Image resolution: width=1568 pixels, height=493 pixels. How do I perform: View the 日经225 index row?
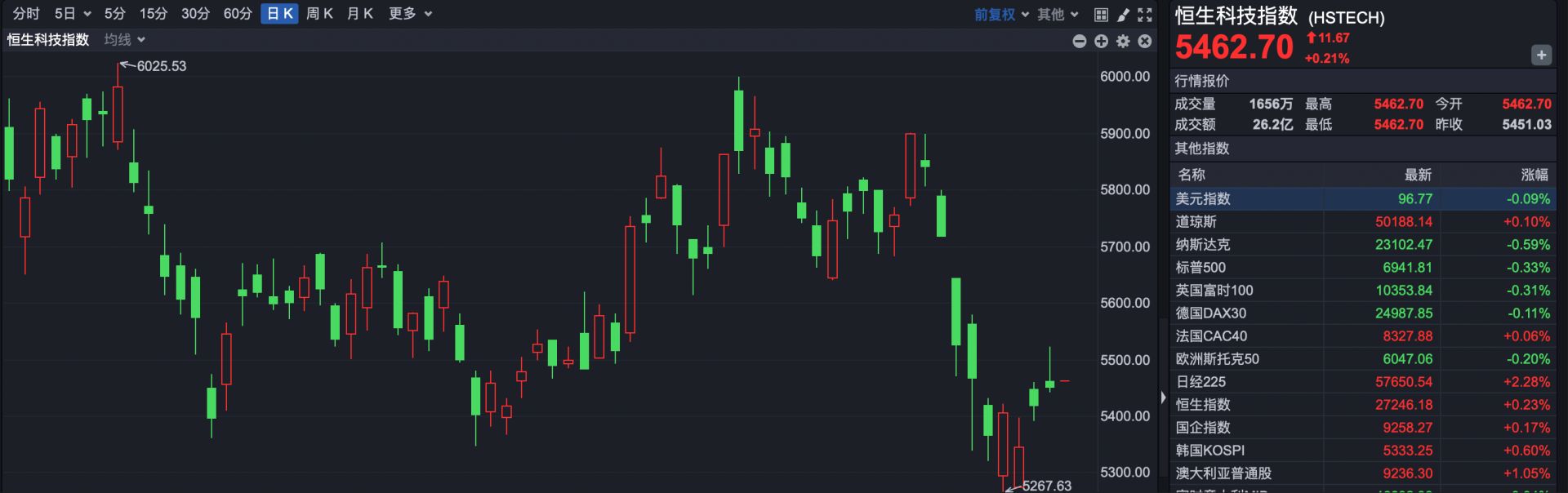pyautogui.click(x=1209, y=381)
